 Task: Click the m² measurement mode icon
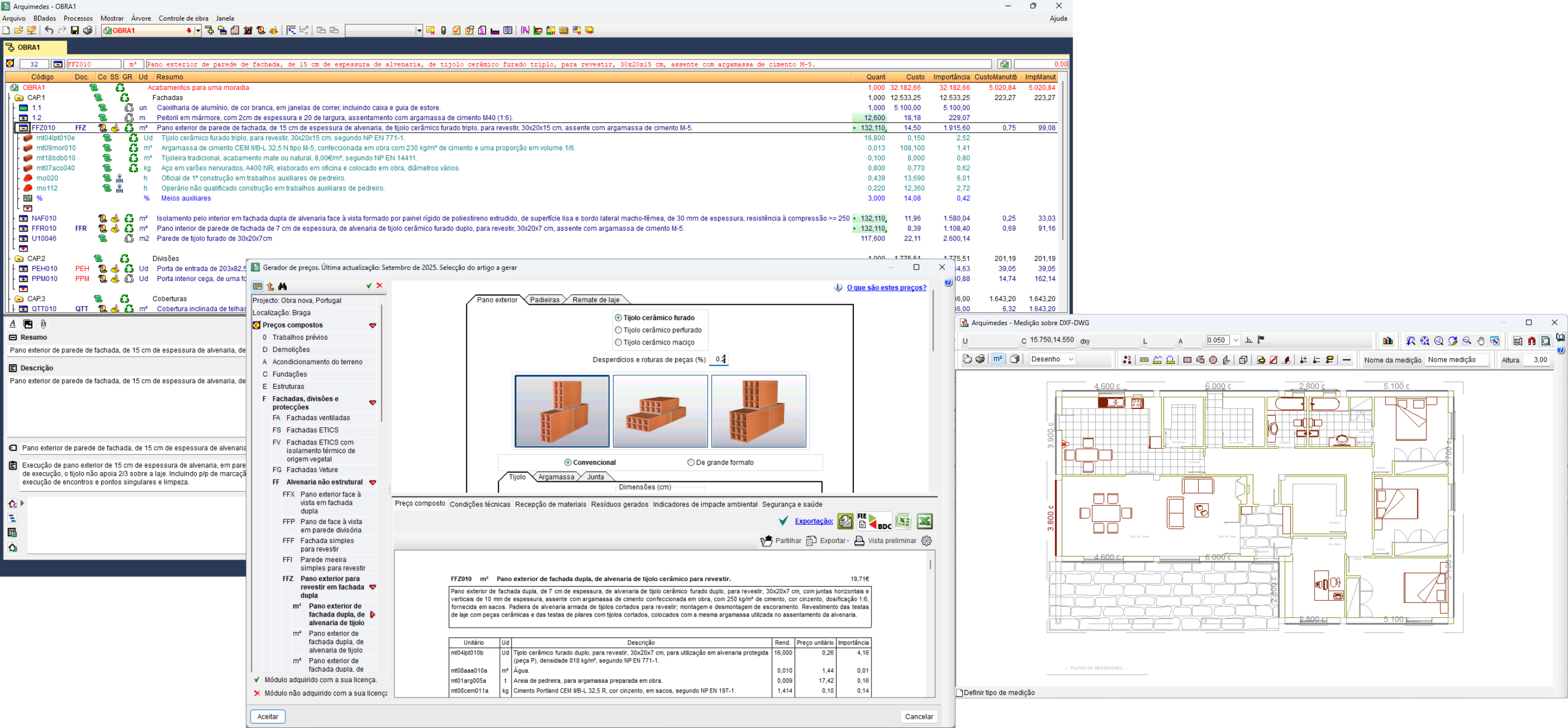998,359
